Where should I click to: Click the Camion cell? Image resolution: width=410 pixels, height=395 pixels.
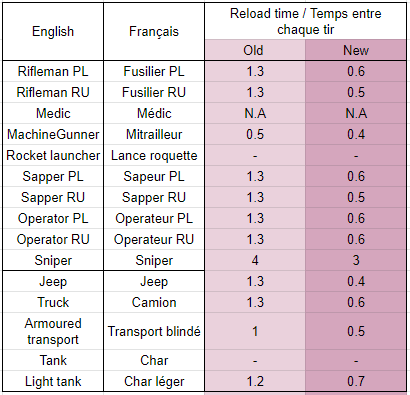click(154, 302)
